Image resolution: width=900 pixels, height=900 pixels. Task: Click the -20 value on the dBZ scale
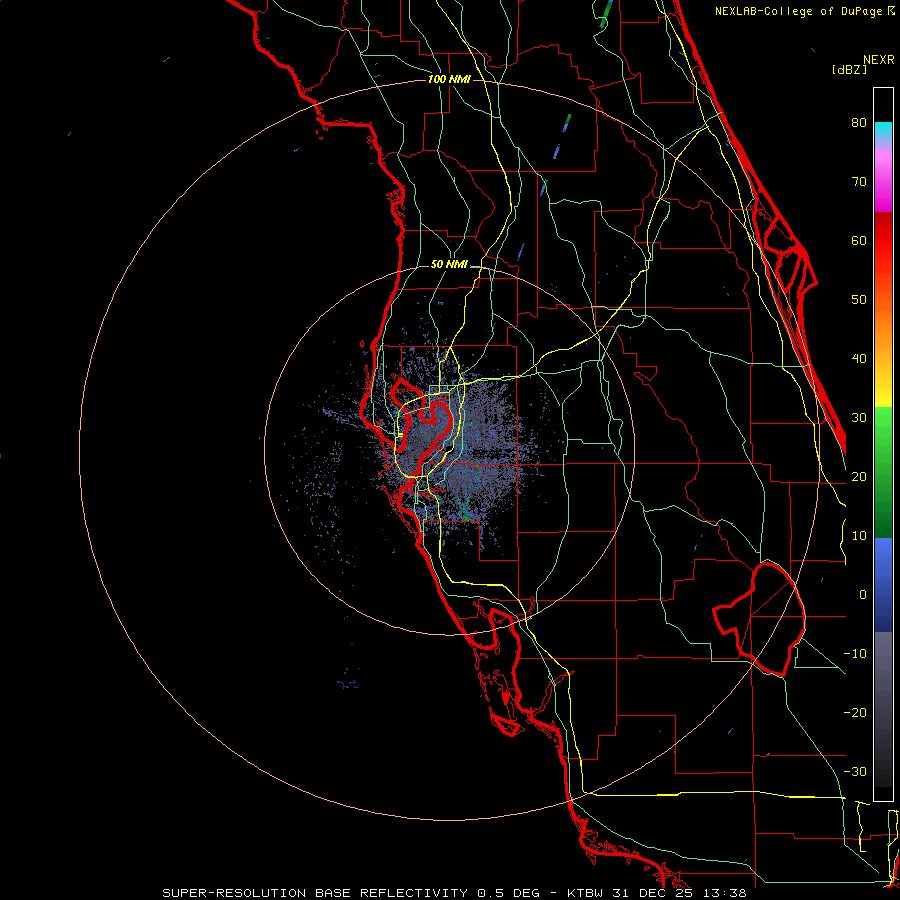click(x=855, y=712)
